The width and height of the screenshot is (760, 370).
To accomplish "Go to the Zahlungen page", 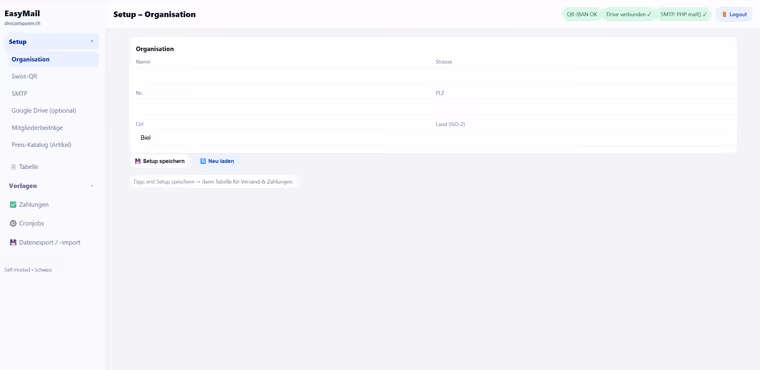I will [34, 205].
